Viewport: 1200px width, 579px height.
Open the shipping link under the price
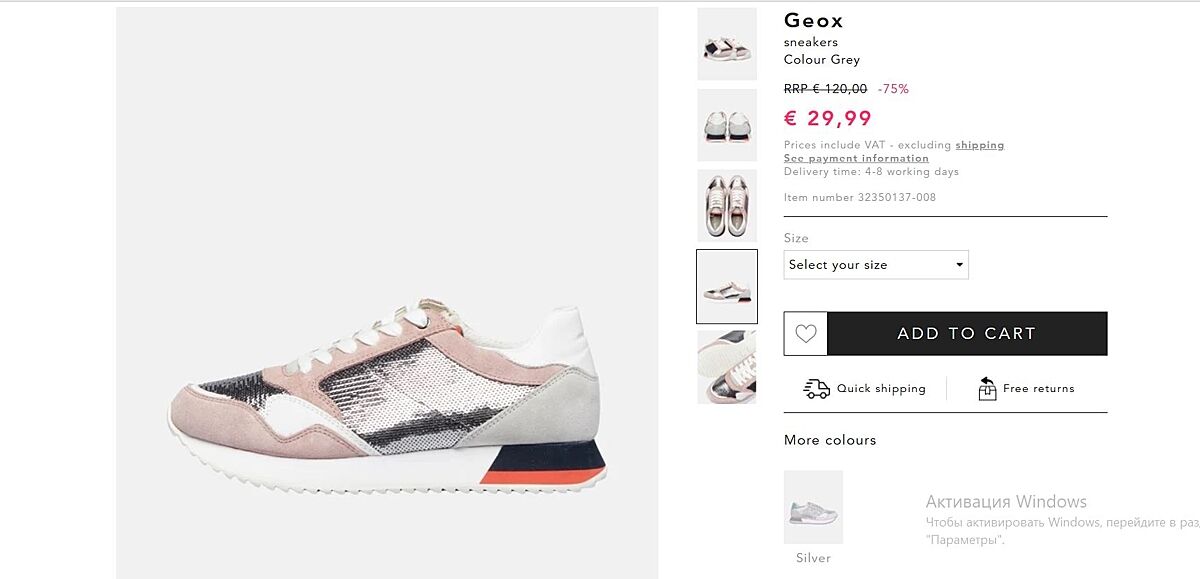pos(979,145)
